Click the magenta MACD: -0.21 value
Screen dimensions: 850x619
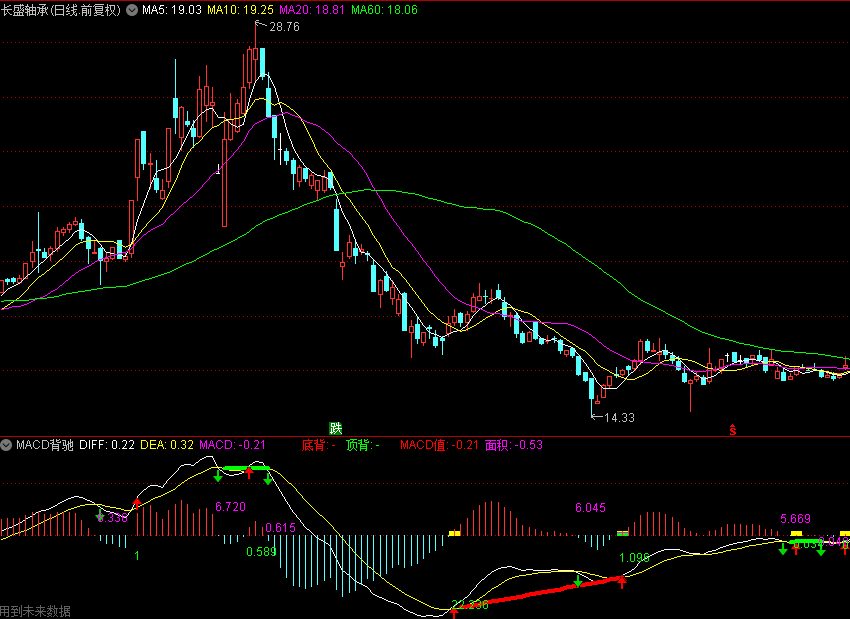pos(233,445)
